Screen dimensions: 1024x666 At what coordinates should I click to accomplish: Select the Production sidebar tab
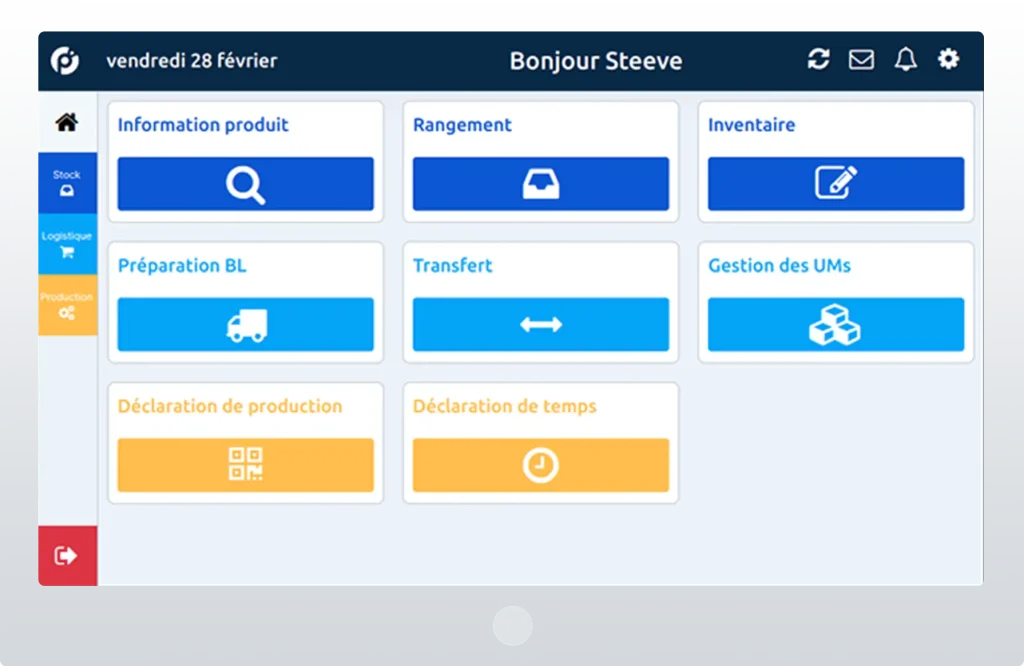67,305
